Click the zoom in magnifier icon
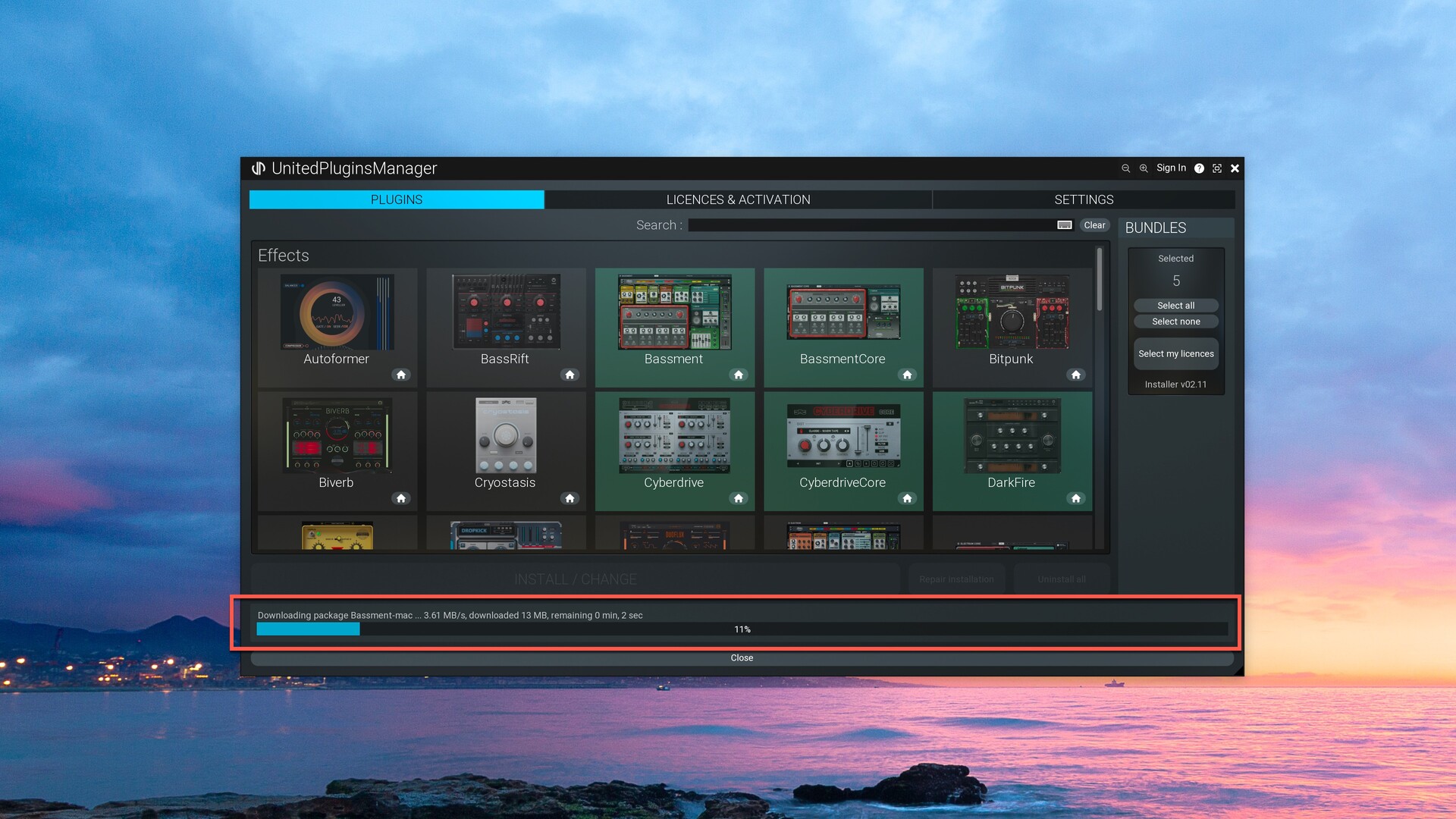Viewport: 1456px width, 819px height. (1144, 168)
